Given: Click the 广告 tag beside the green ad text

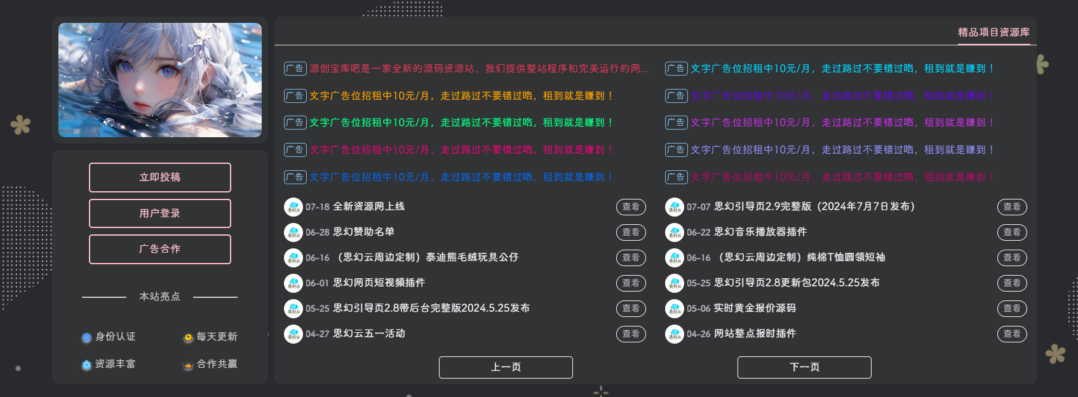Looking at the screenshot, I should [x=295, y=122].
